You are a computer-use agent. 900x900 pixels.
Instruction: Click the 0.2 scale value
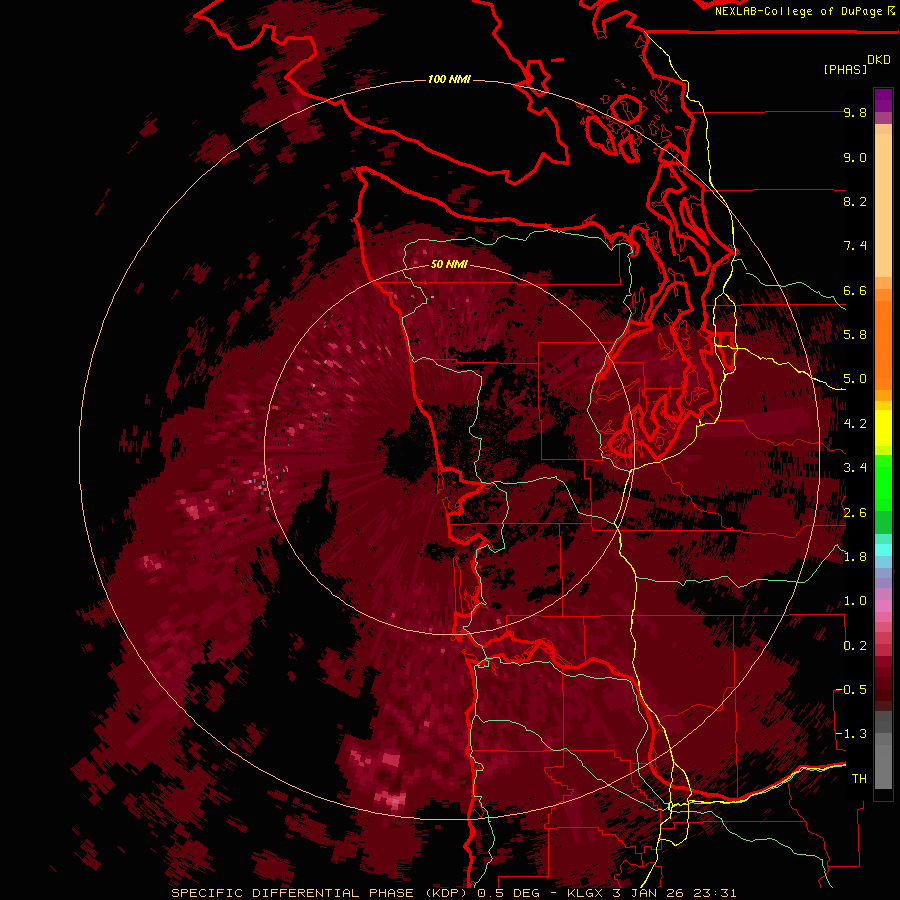click(x=855, y=646)
